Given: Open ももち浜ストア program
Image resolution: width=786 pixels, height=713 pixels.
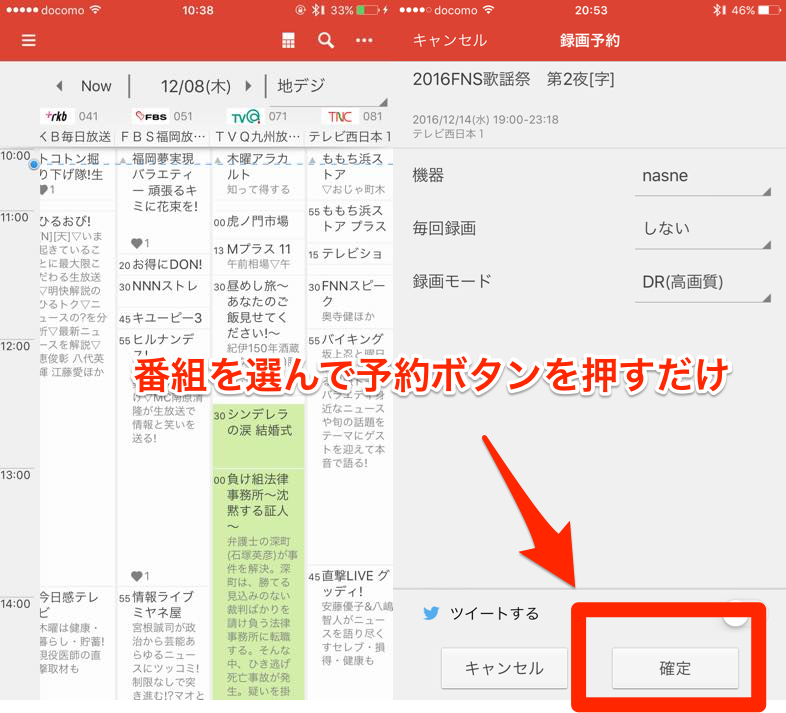Looking at the screenshot, I should [350, 173].
